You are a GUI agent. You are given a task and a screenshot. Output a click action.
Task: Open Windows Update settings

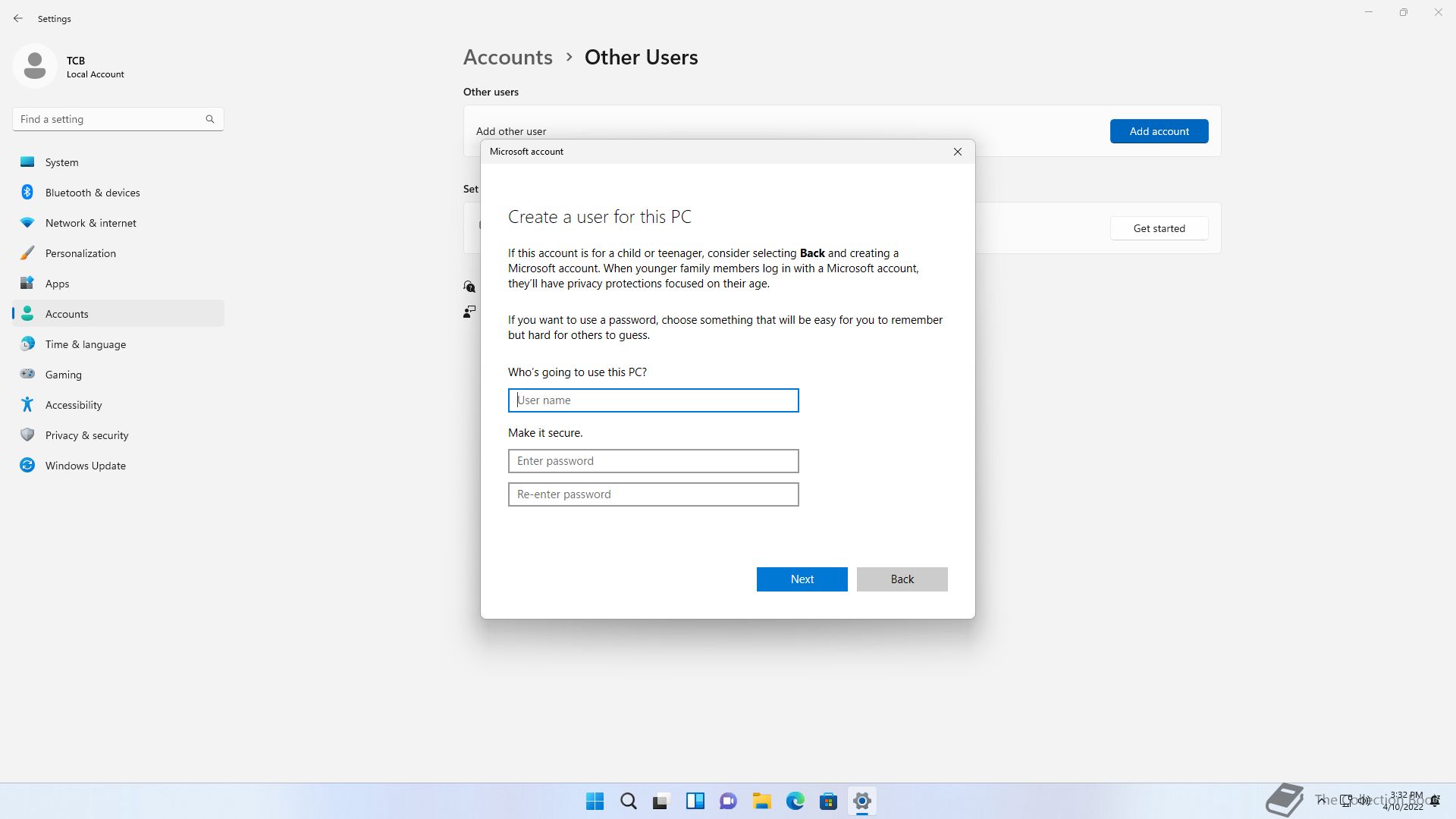pos(118,466)
